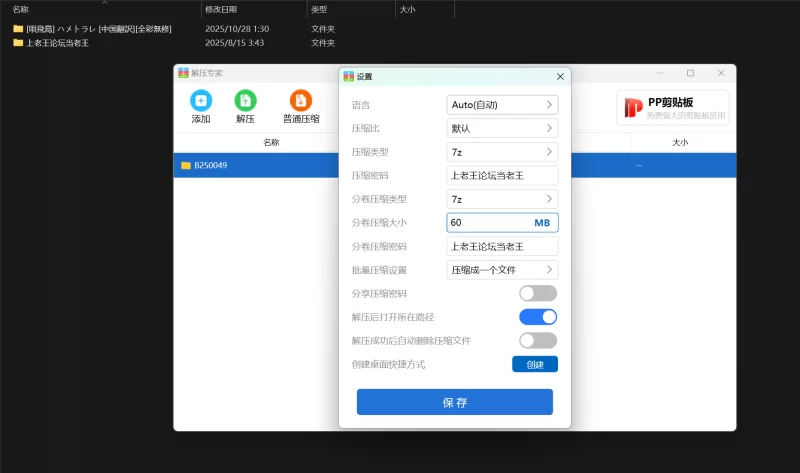Click the 分卷压缩大小 input field
The width and height of the screenshot is (800, 473).
(490, 222)
